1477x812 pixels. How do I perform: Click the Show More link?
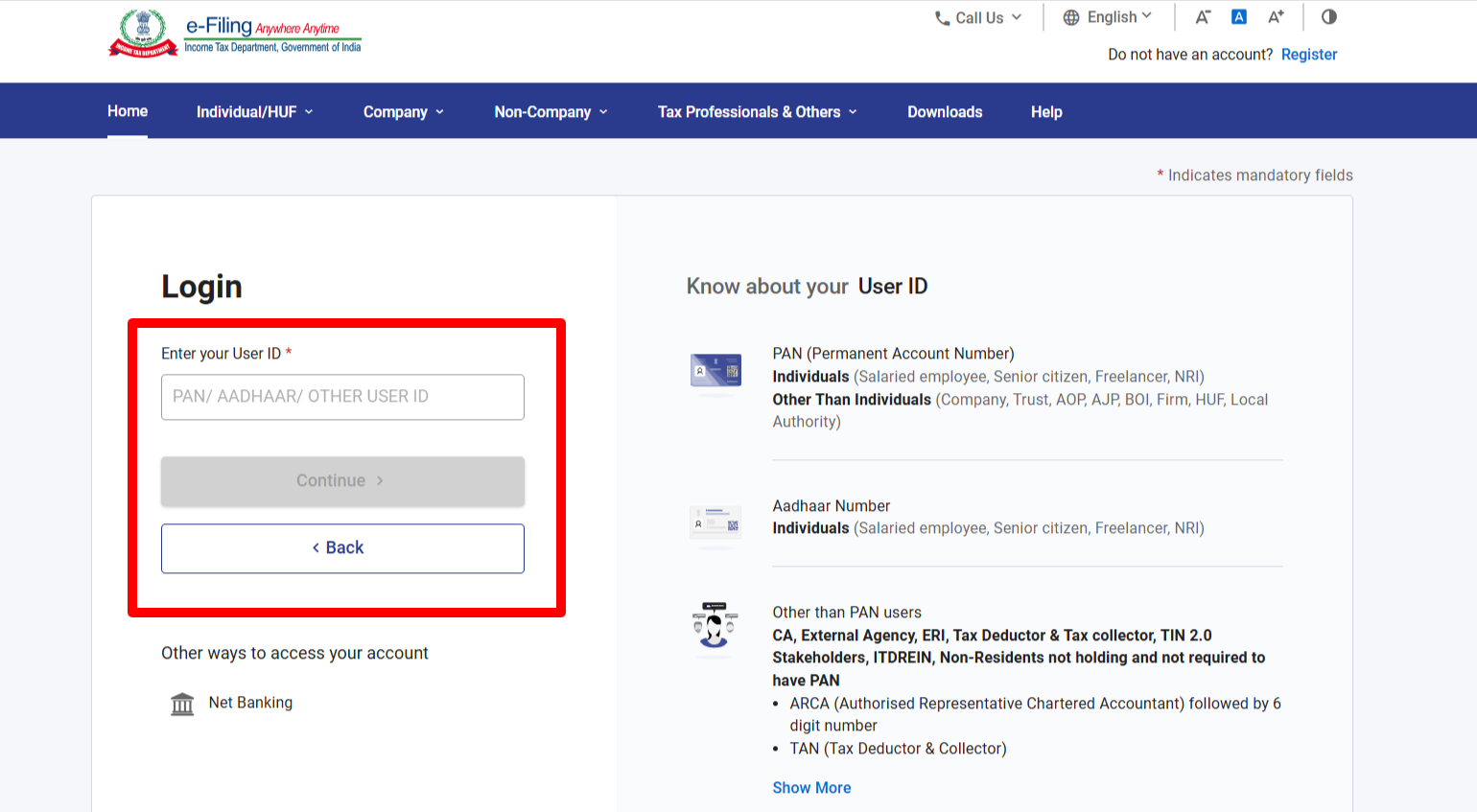[811, 787]
